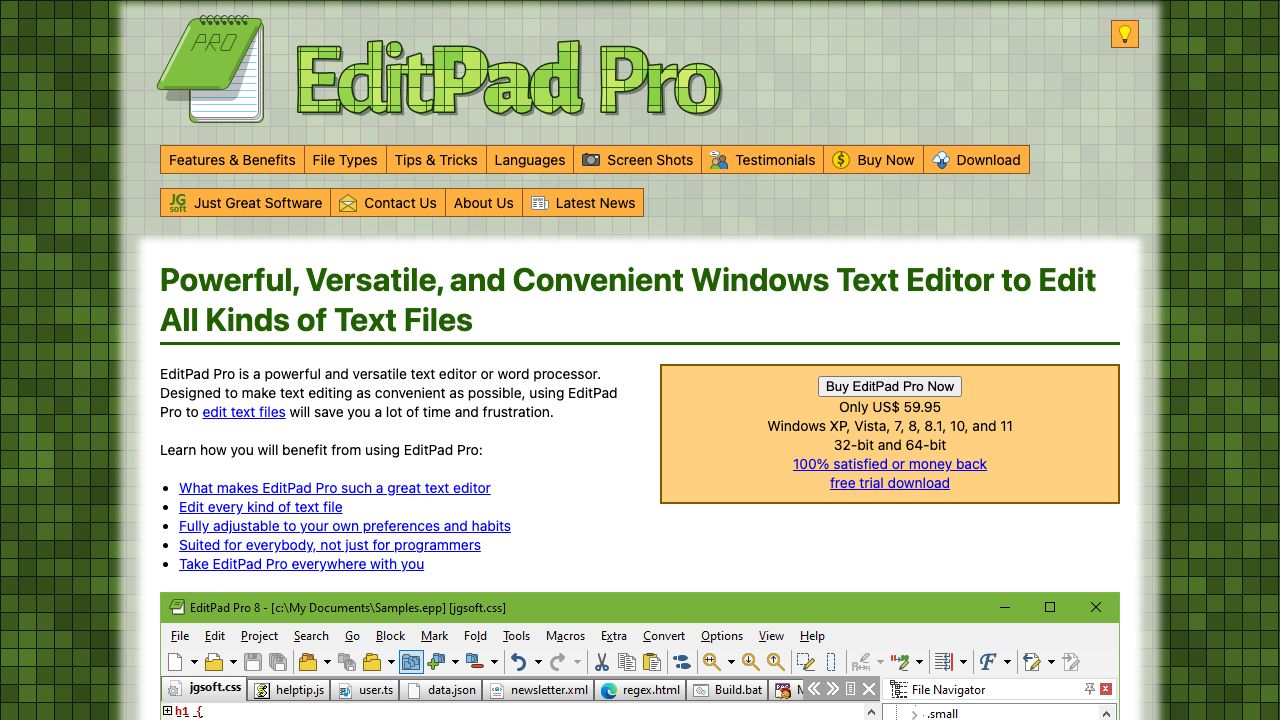Open Suited for everybody link
This screenshot has width=1280, height=720.
point(330,545)
